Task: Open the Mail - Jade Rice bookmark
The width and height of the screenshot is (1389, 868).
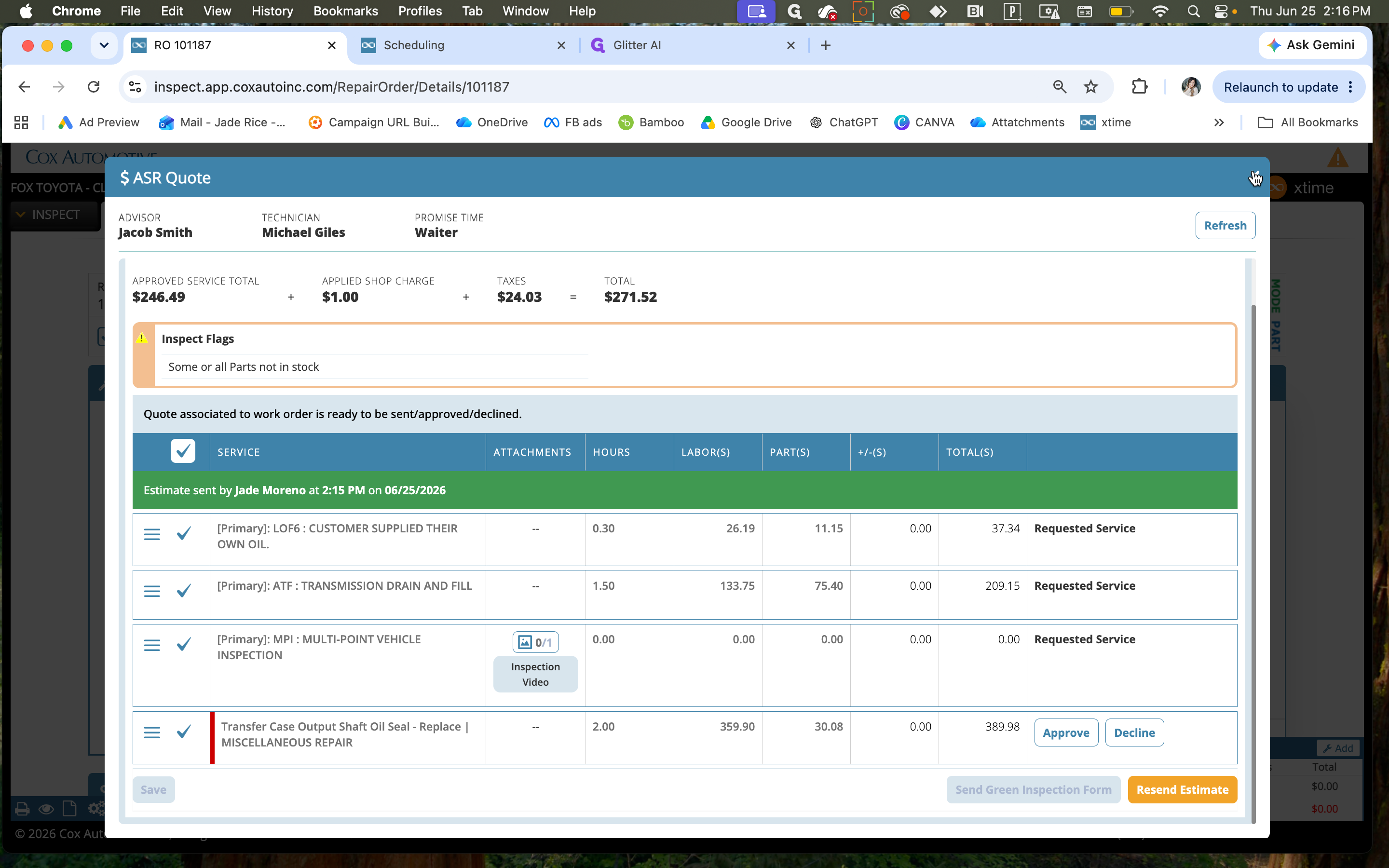Action: point(222,122)
